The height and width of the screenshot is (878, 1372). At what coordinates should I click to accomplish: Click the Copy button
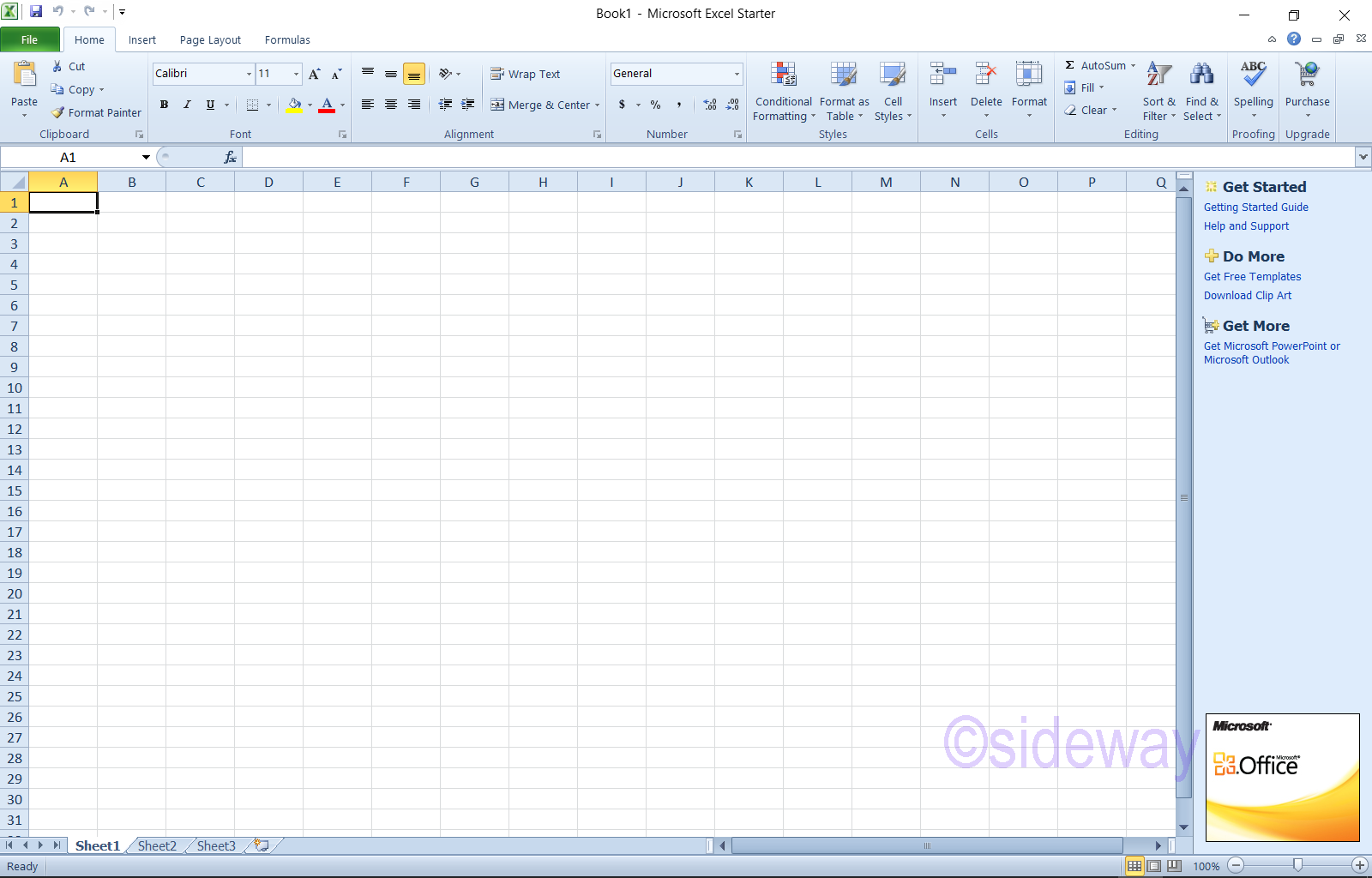[75, 89]
